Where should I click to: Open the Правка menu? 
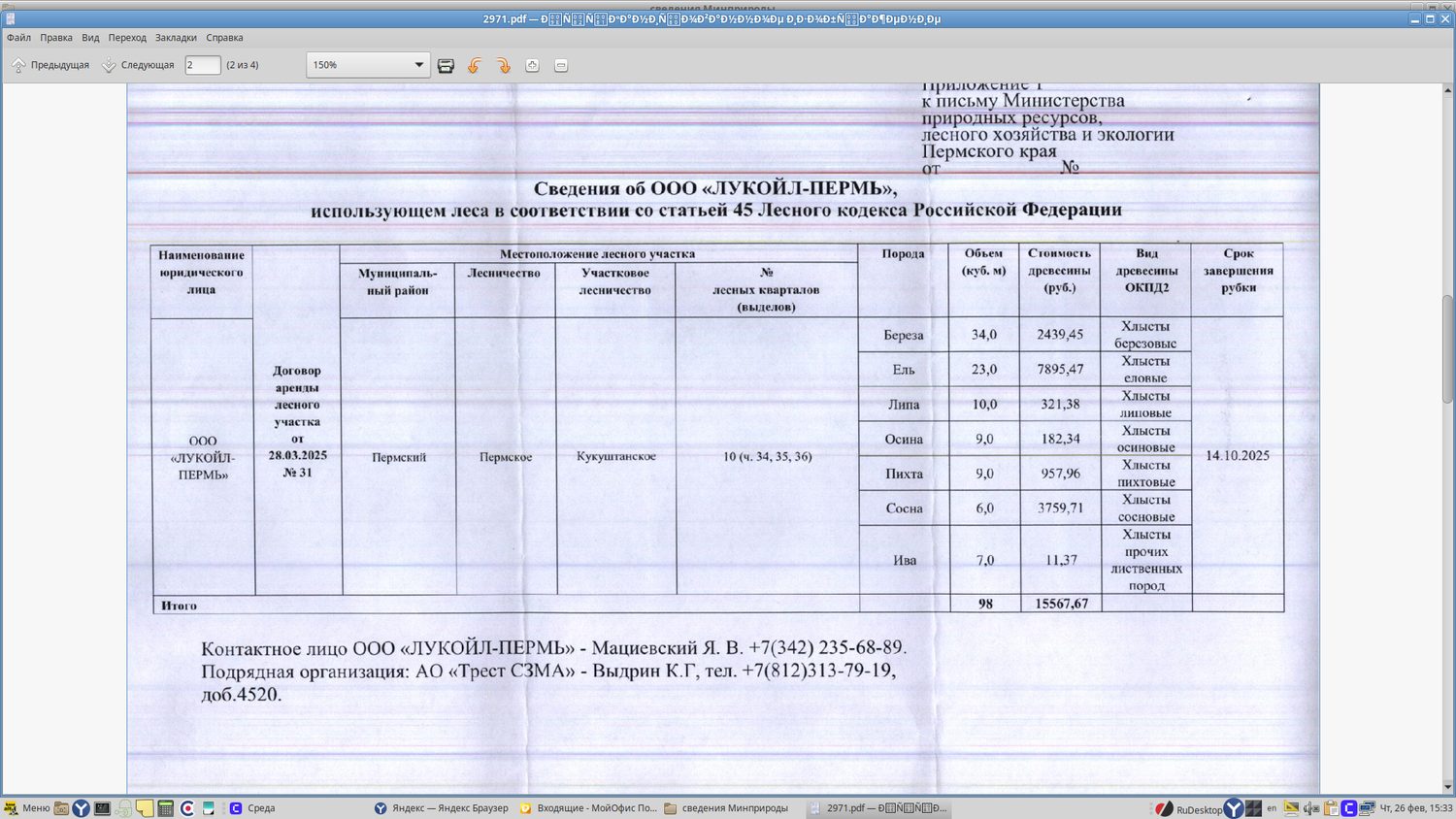click(56, 38)
